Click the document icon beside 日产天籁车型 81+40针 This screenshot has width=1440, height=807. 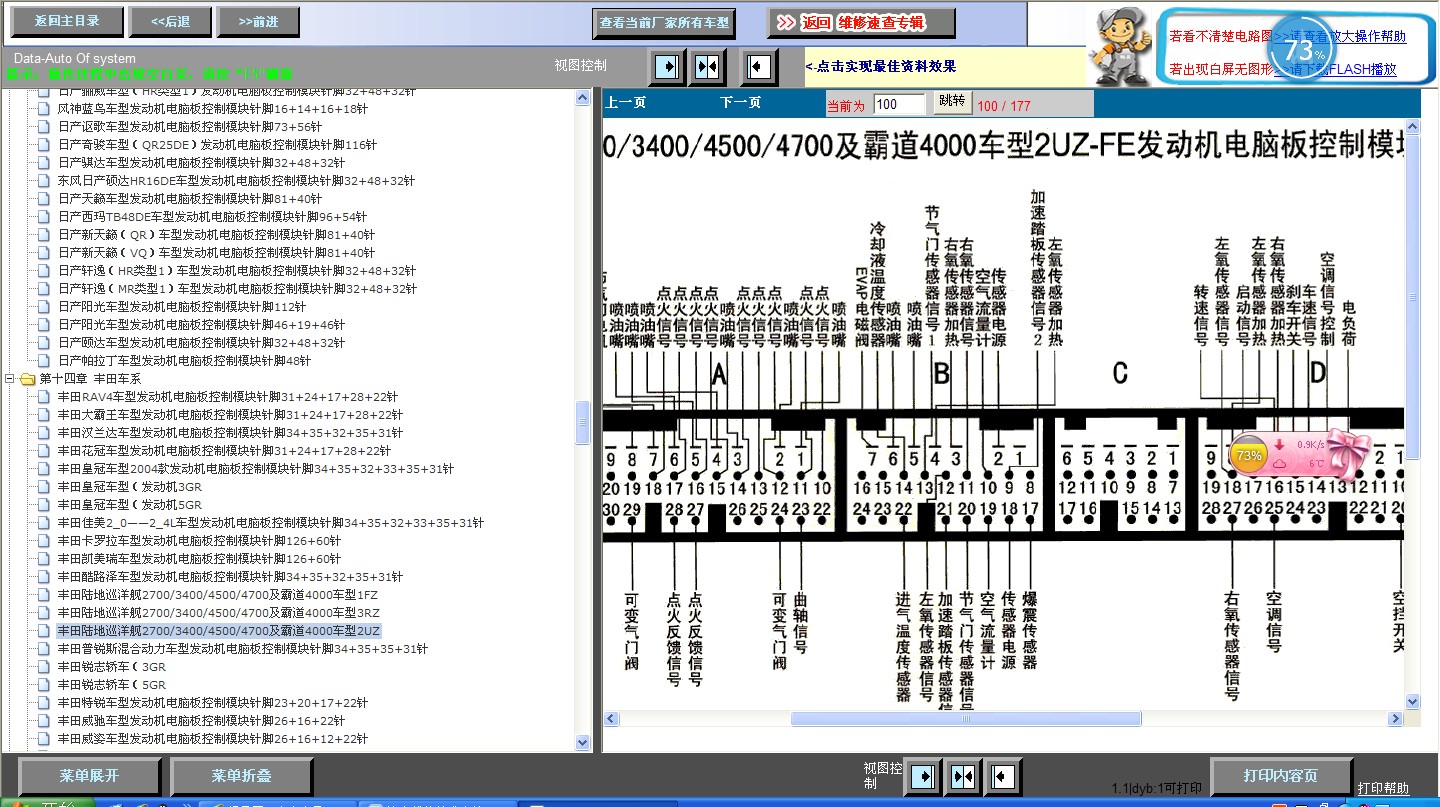coord(44,199)
